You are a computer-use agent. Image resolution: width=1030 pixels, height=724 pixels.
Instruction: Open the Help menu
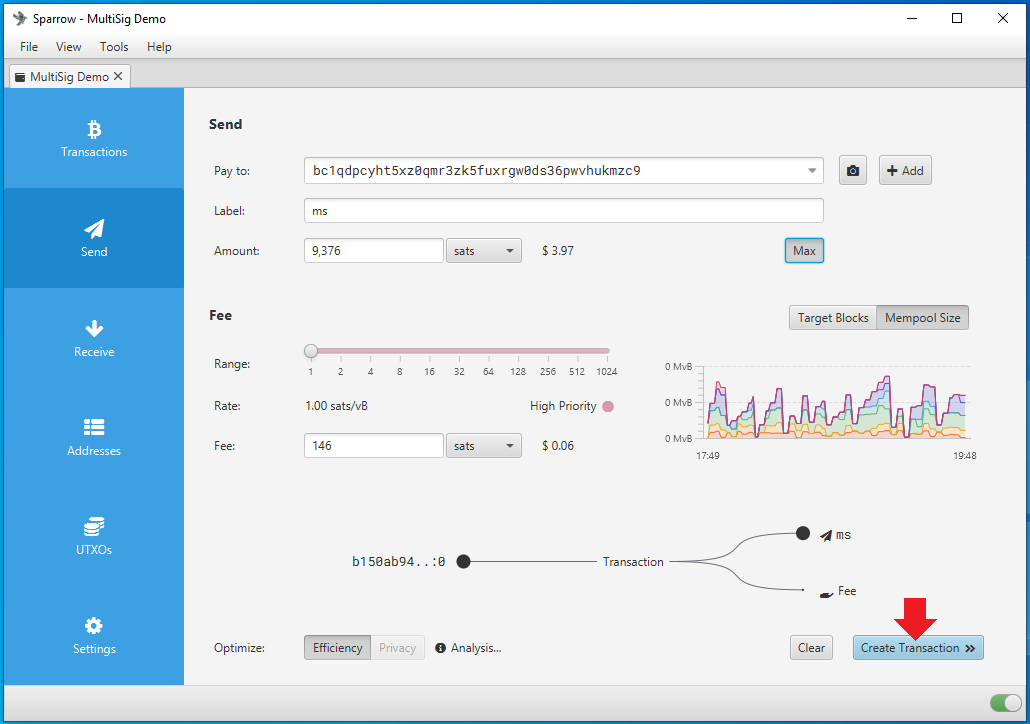tap(159, 47)
